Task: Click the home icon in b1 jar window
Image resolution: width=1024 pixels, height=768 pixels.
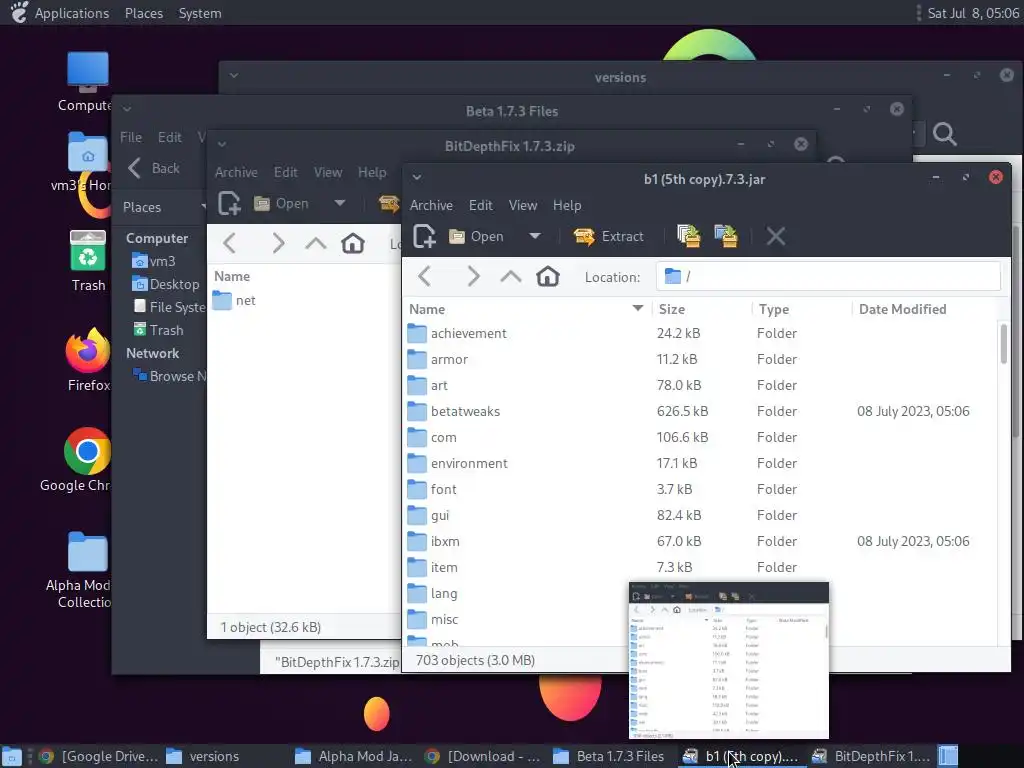Action: [548, 277]
